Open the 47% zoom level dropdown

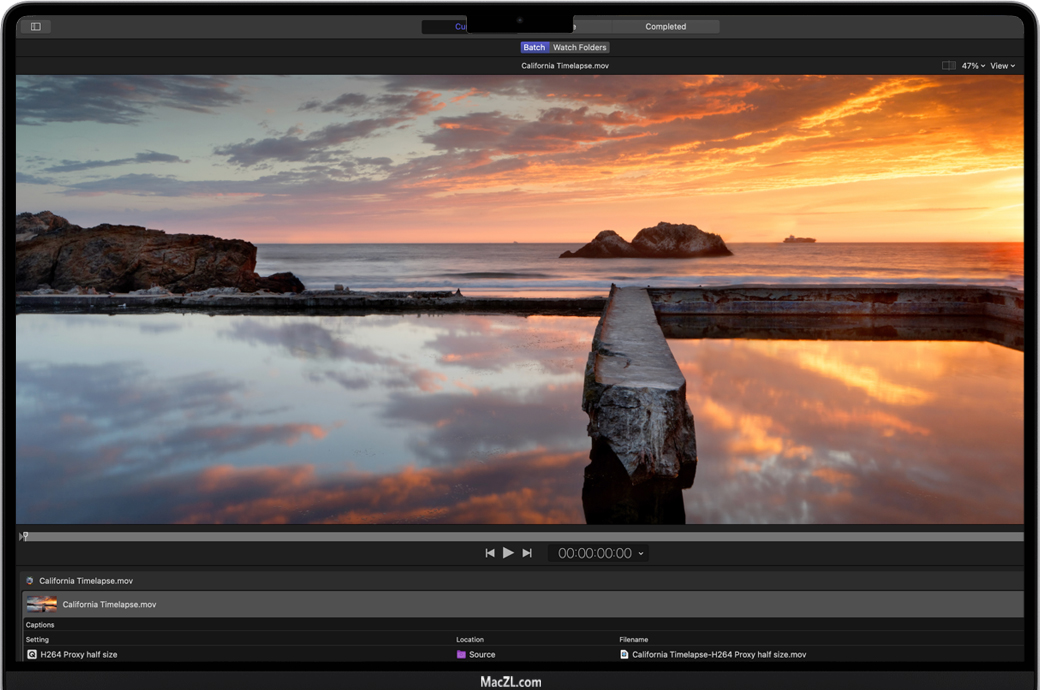pyautogui.click(x=973, y=66)
